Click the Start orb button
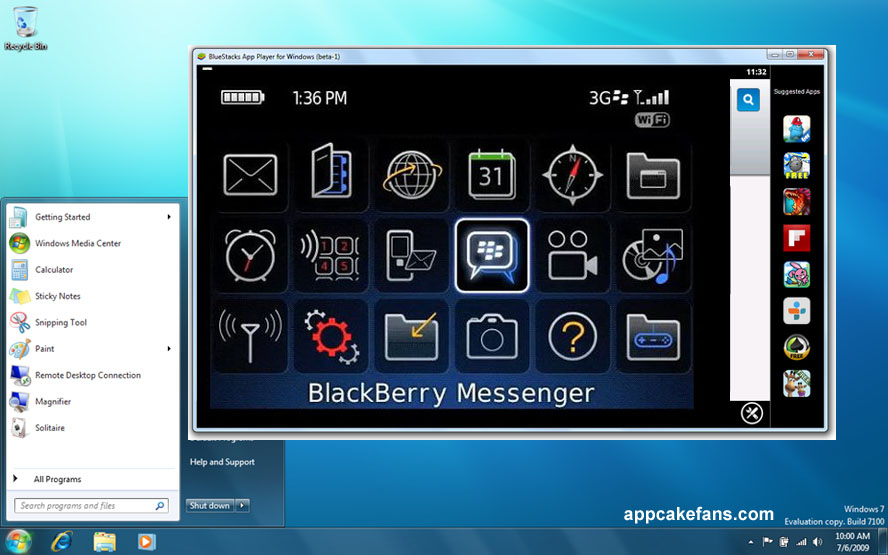This screenshot has width=888, height=555. pyautogui.click(x=18, y=542)
